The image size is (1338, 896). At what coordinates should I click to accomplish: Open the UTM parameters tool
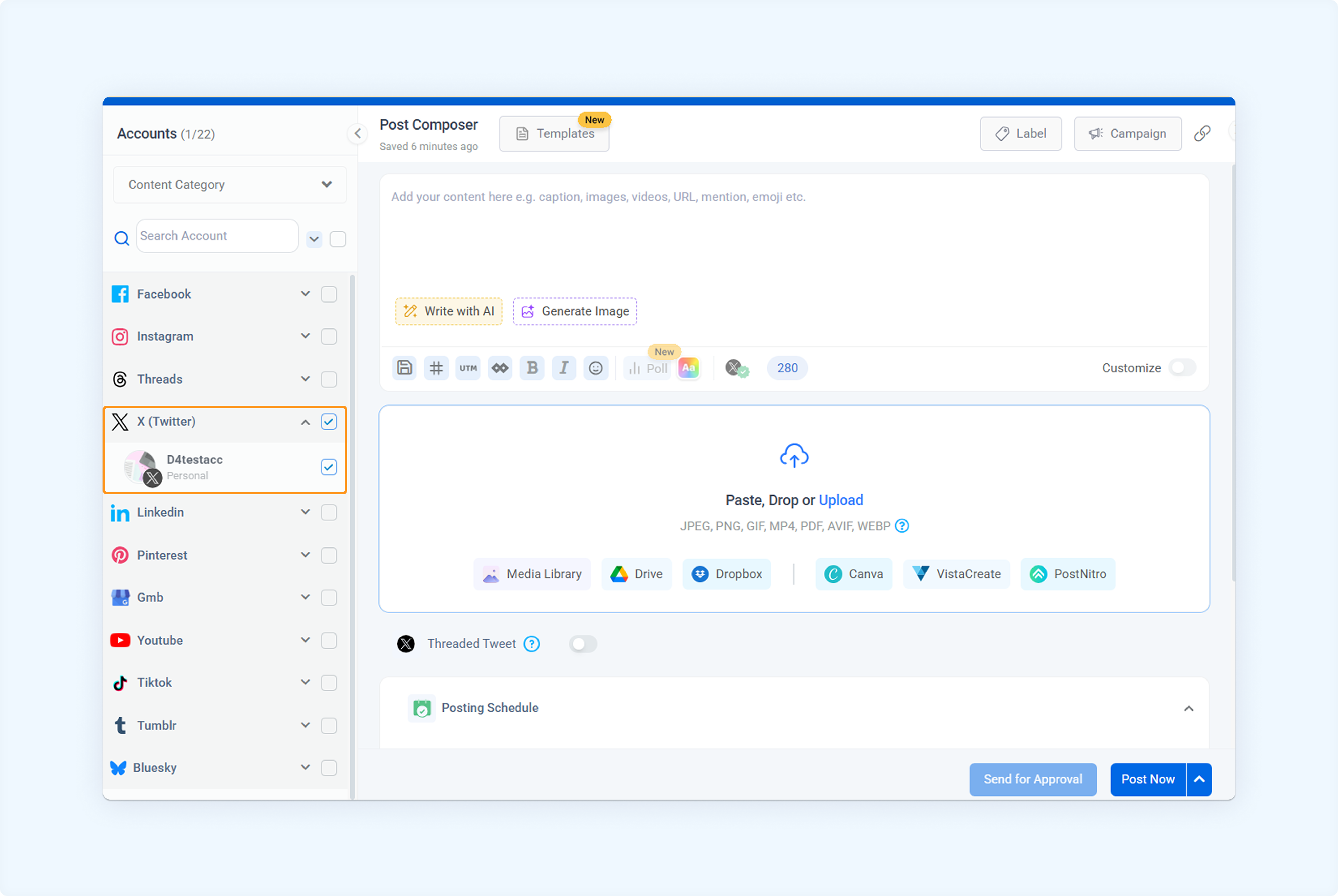[x=468, y=368]
